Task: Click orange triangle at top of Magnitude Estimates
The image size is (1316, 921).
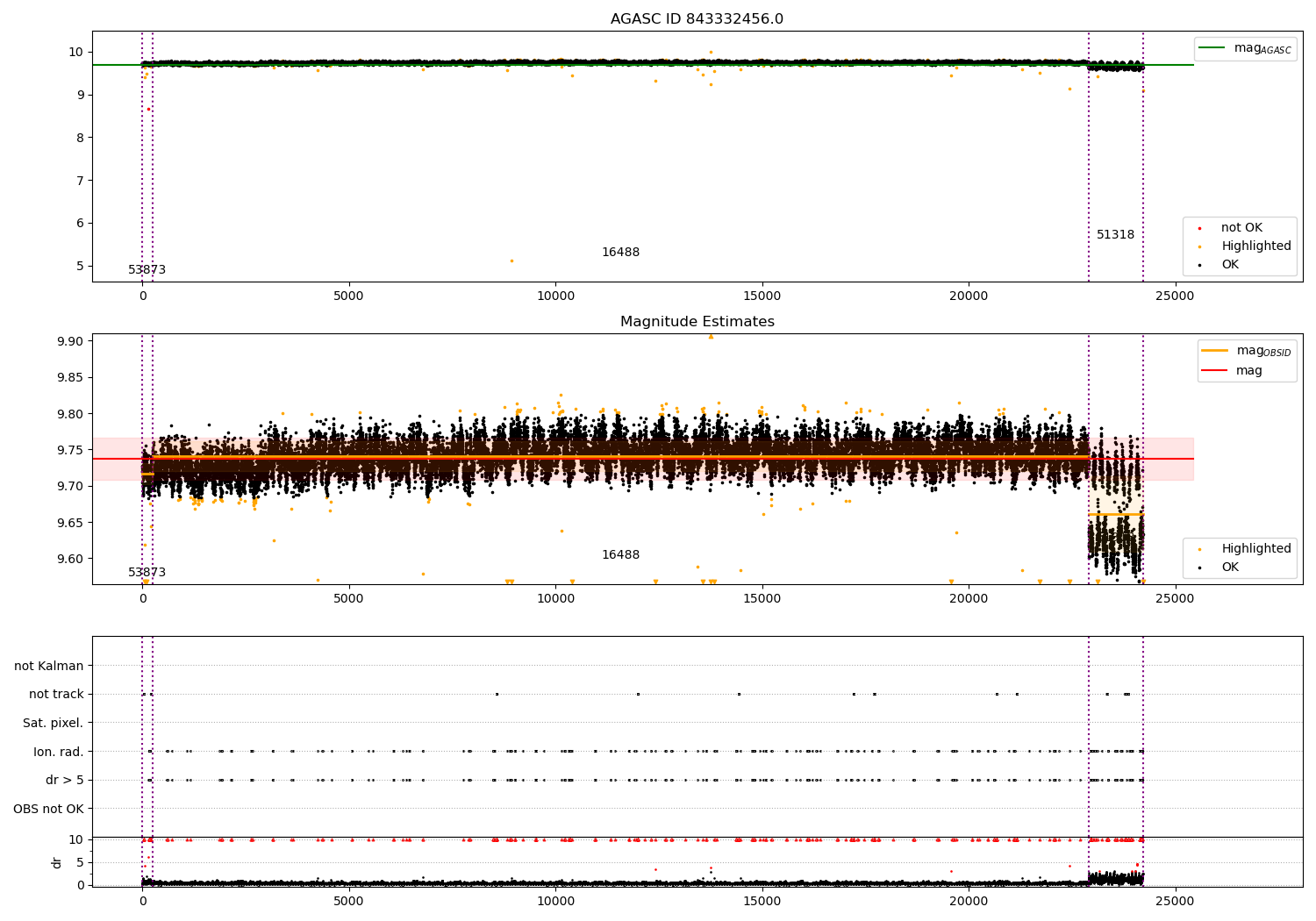Action: pos(711,337)
